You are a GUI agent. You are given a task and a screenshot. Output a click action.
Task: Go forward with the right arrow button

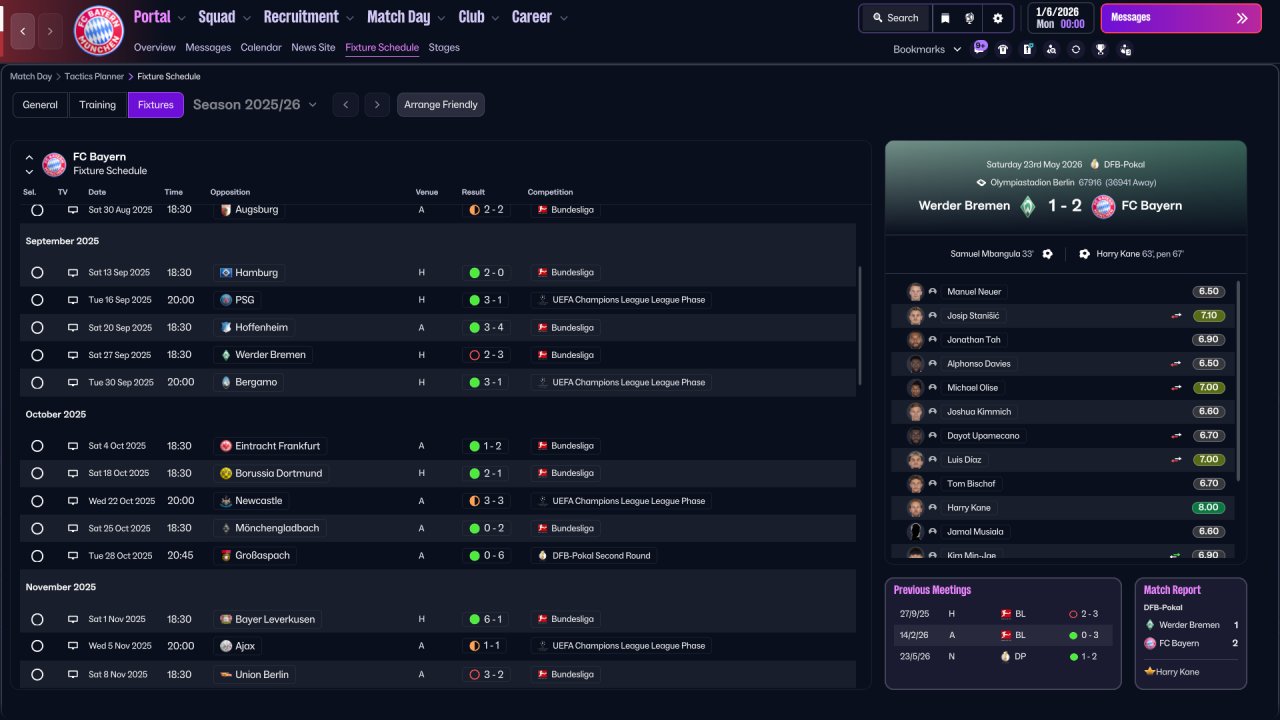pos(50,31)
